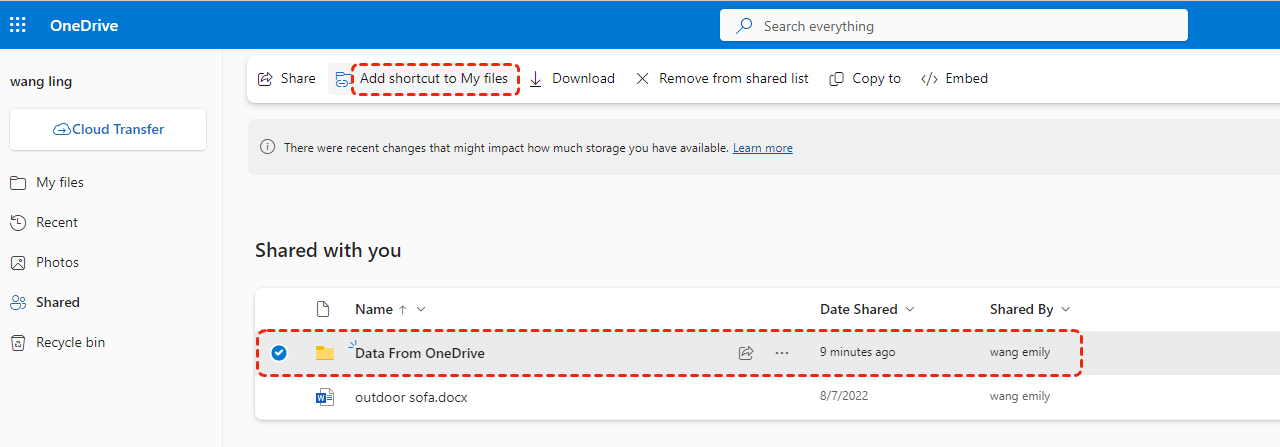This screenshot has height=447, width=1280.
Task: Click Add shortcut to My files
Action: (x=434, y=79)
